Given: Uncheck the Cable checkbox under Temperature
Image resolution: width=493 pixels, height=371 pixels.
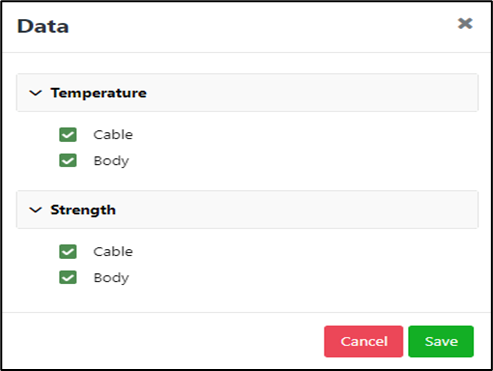Looking at the screenshot, I should tap(68, 135).
